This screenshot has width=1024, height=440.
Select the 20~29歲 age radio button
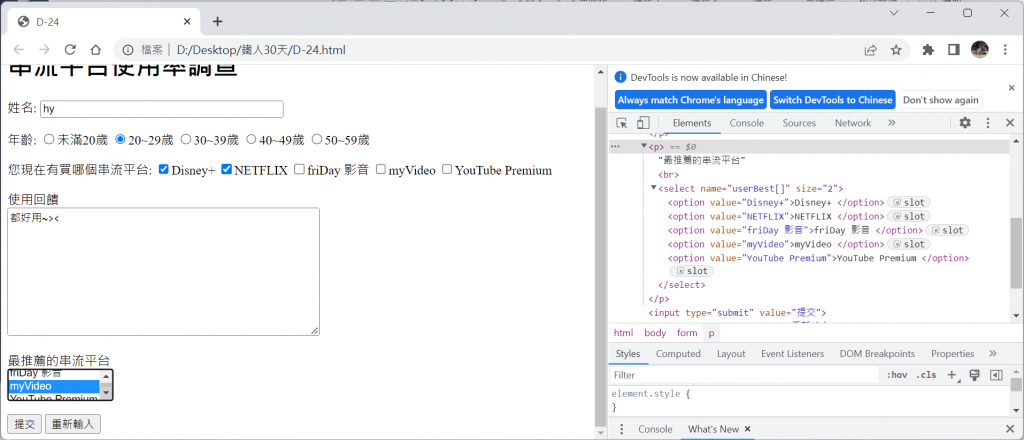pyautogui.click(x=120, y=139)
